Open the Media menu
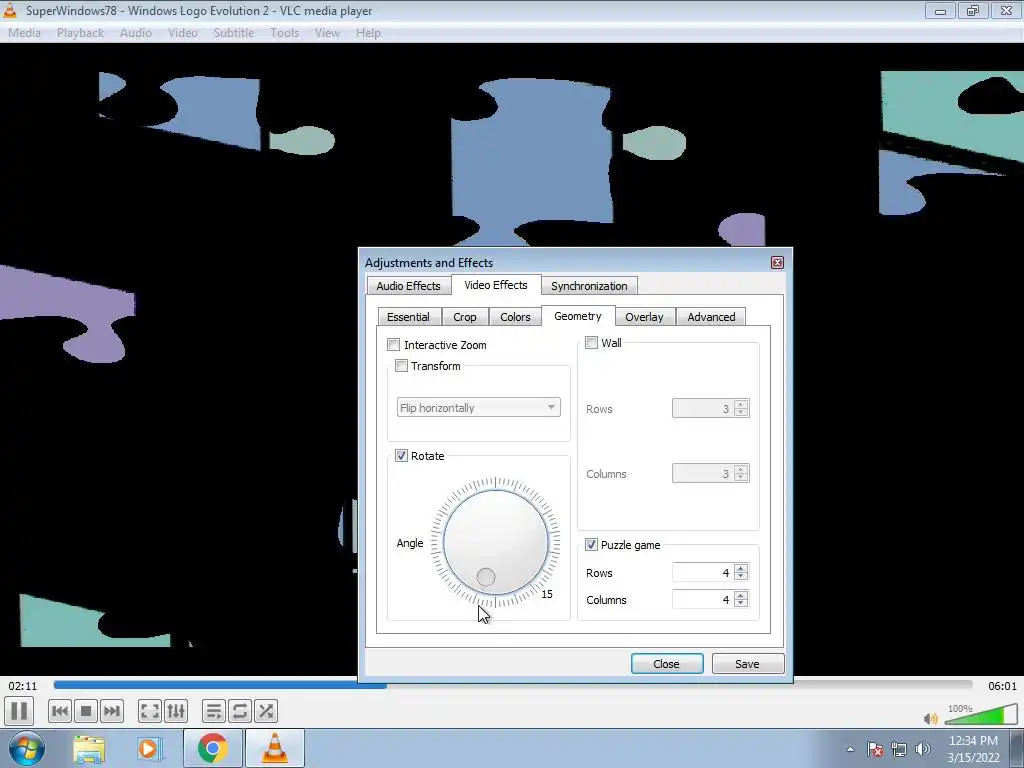This screenshot has width=1024, height=768. click(24, 33)
